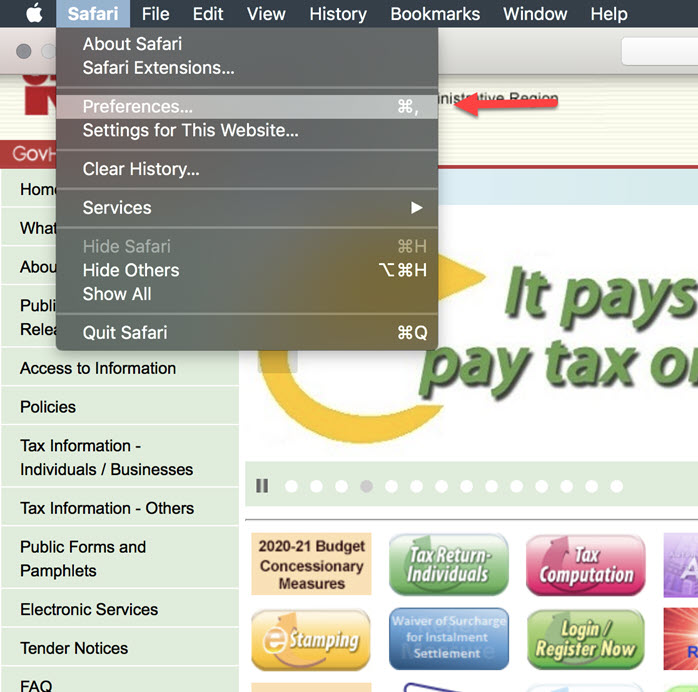The height and width of the screenshot is (692, 698).
Task: Click the eStamping icon
Action: point(311,640)
